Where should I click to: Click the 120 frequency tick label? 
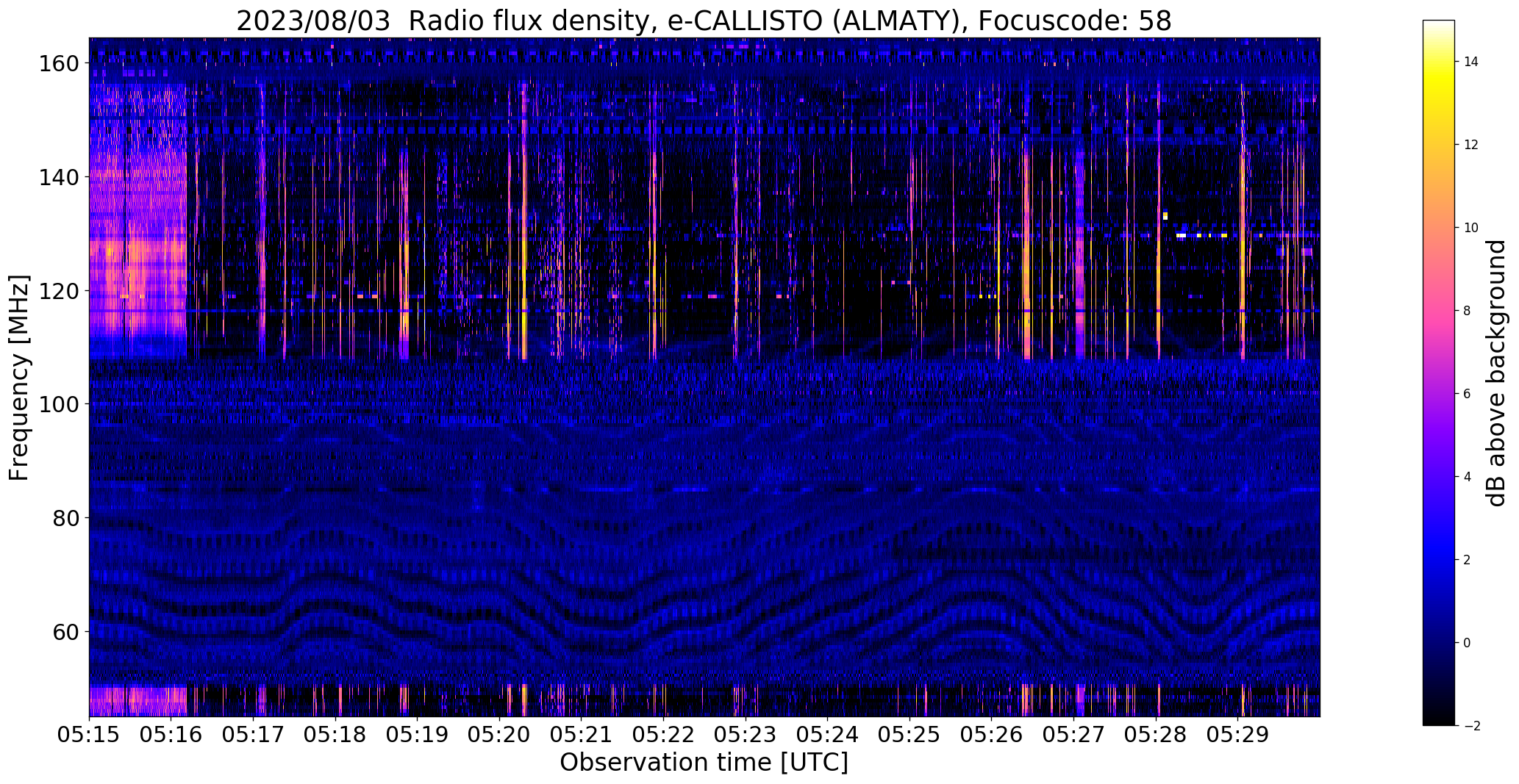click(58, 291)
